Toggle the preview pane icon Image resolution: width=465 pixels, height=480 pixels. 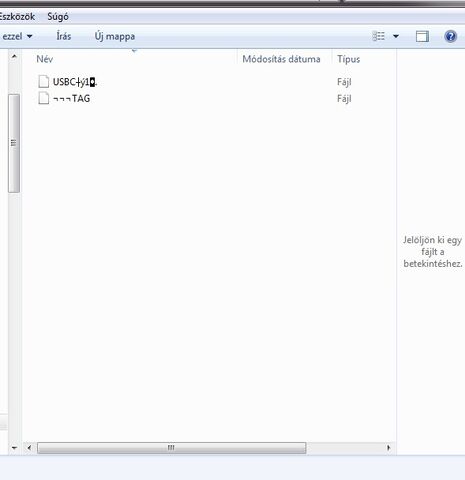(x=422, y=36)
